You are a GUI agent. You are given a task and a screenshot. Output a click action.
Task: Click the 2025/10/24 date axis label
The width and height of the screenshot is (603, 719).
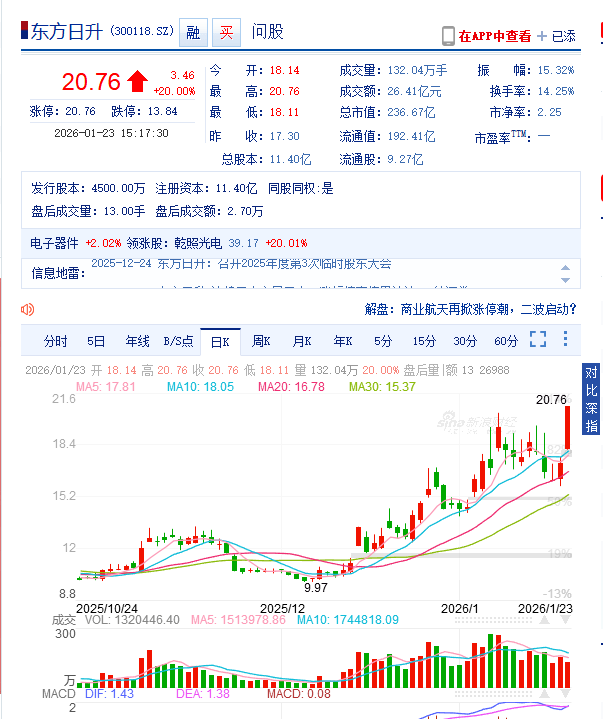pos(106,608)
